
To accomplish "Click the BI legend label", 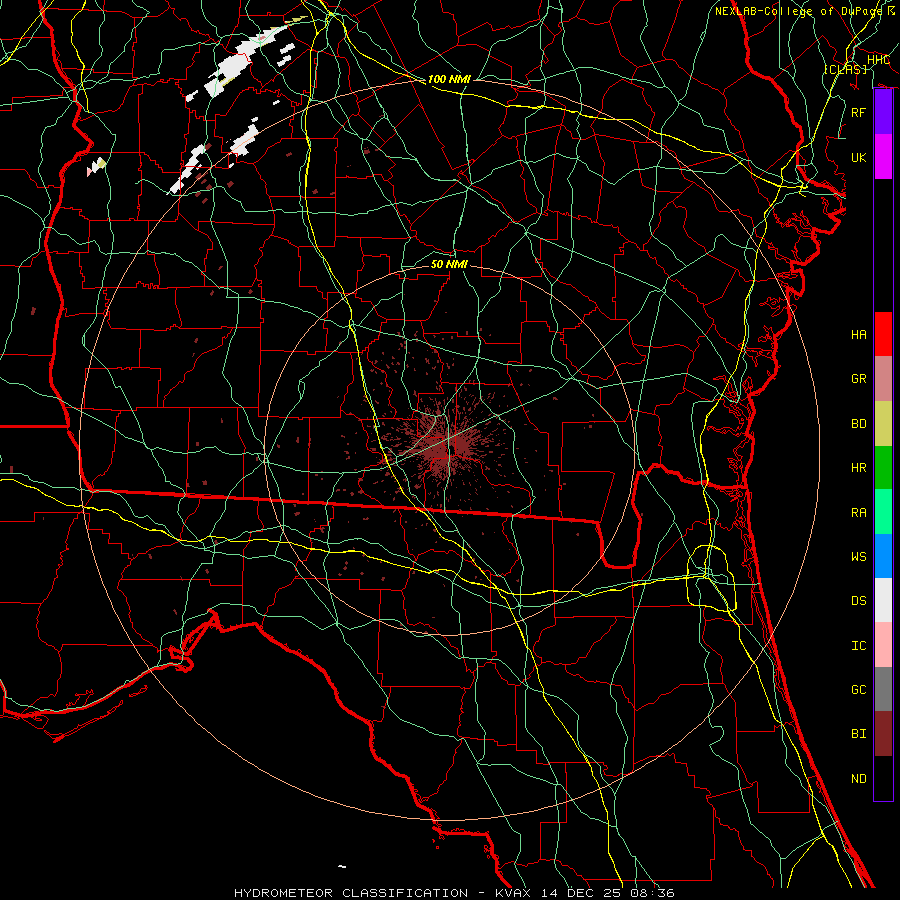I will click(859, 734).
